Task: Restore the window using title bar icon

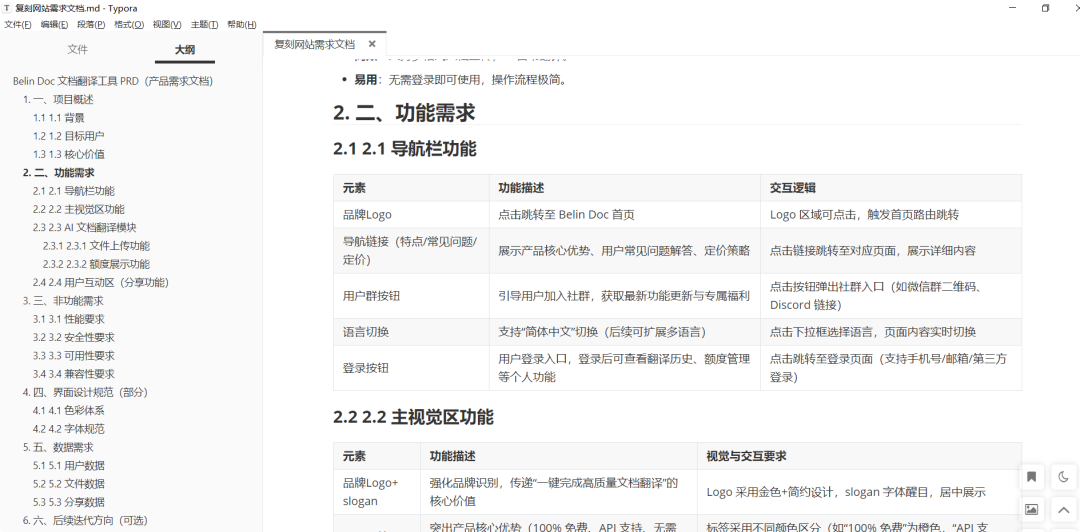Action: pyautogui.click(x=1045, y=8)
